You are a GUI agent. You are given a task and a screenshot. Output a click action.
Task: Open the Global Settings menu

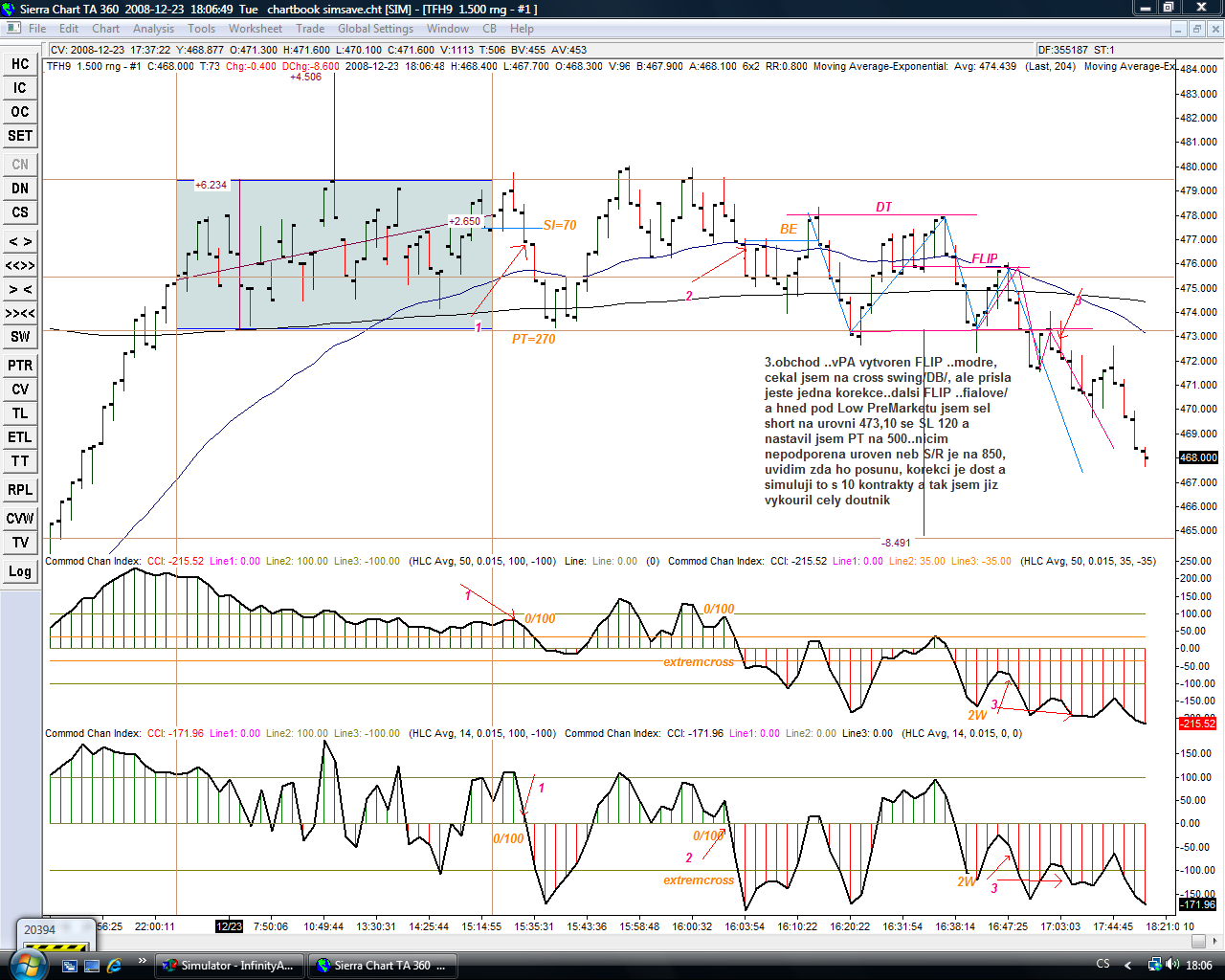tap(375, 29)
